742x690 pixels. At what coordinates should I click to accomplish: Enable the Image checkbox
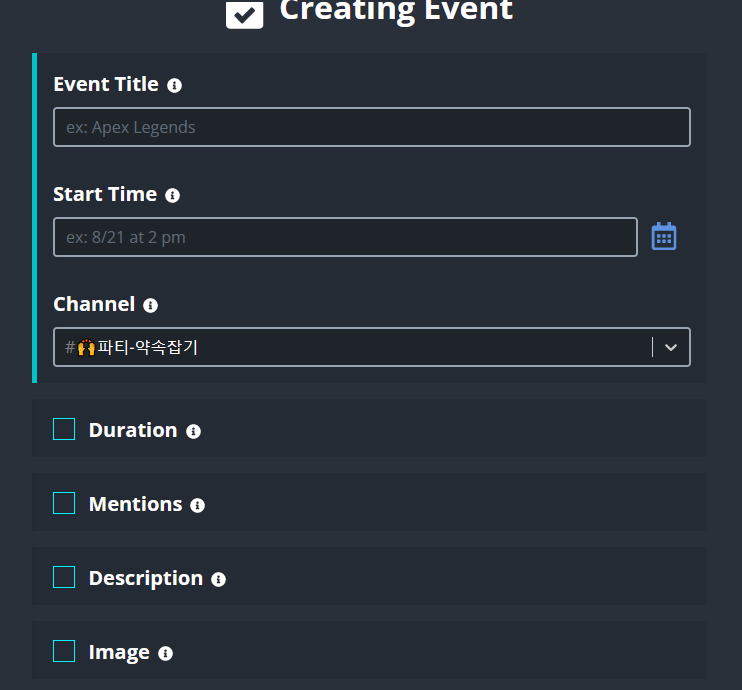64,651
